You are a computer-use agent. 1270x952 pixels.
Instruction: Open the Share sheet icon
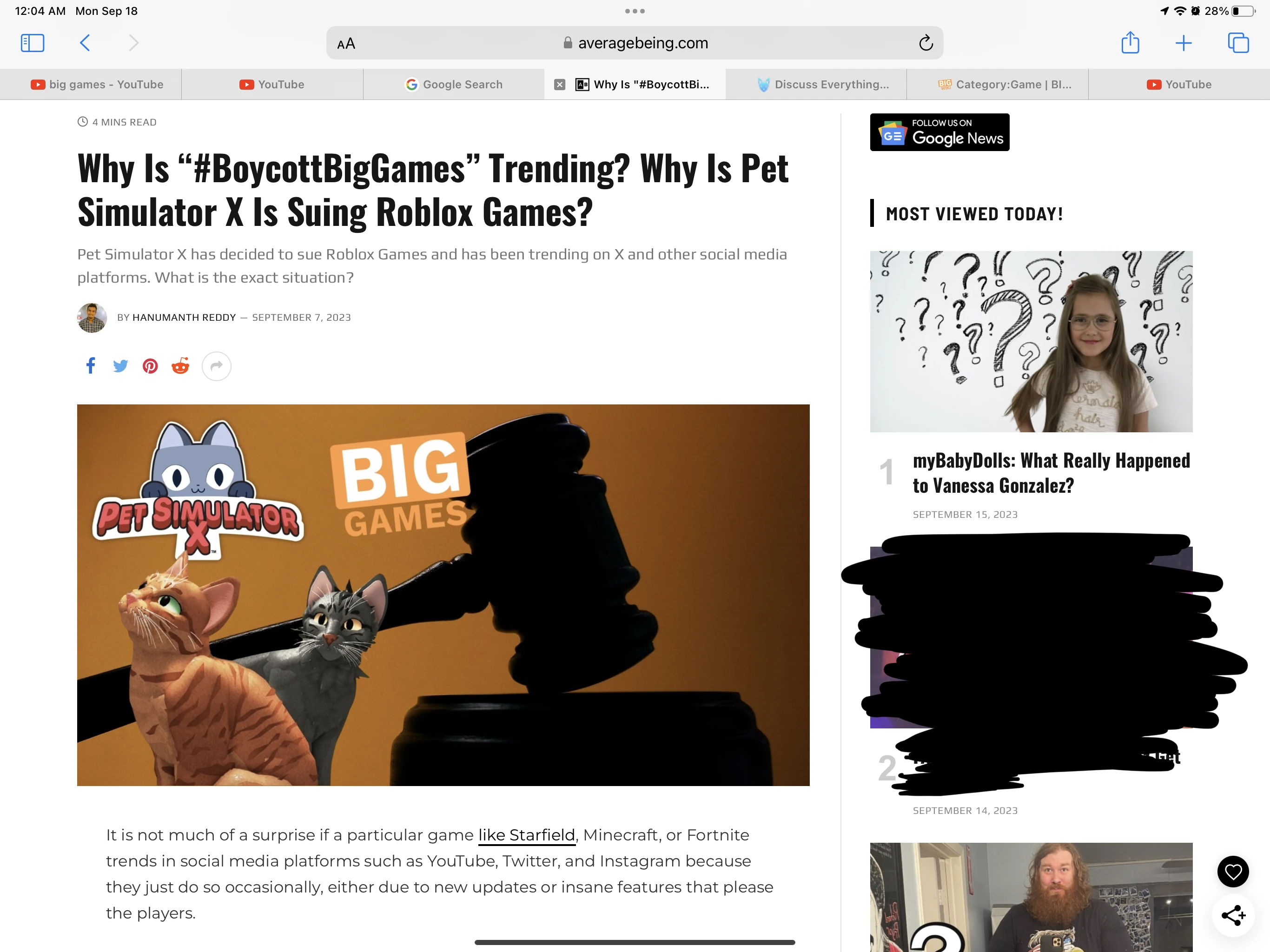(1130, 43)
